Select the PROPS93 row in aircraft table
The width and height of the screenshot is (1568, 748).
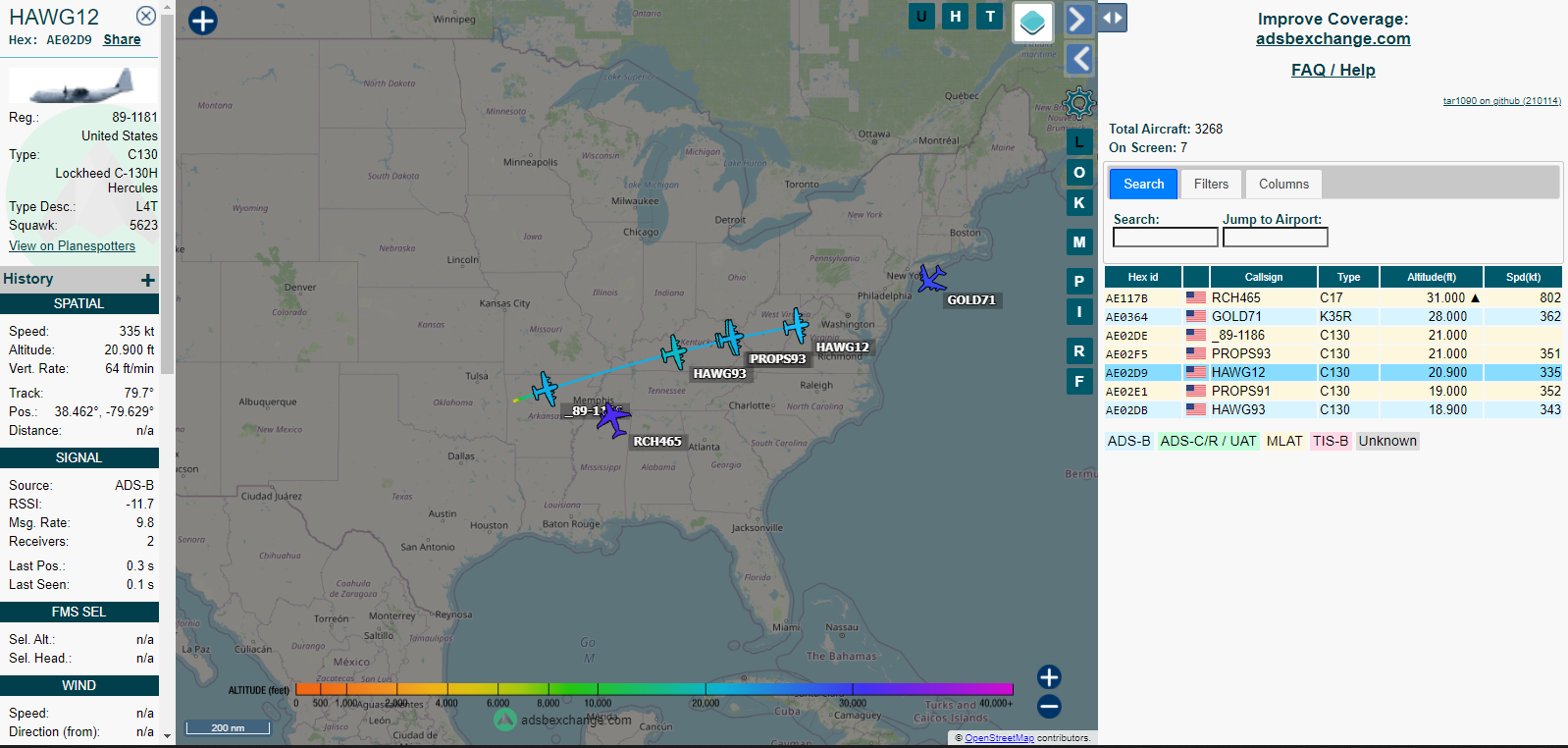pyautogui.click(x=1333, y=353)
